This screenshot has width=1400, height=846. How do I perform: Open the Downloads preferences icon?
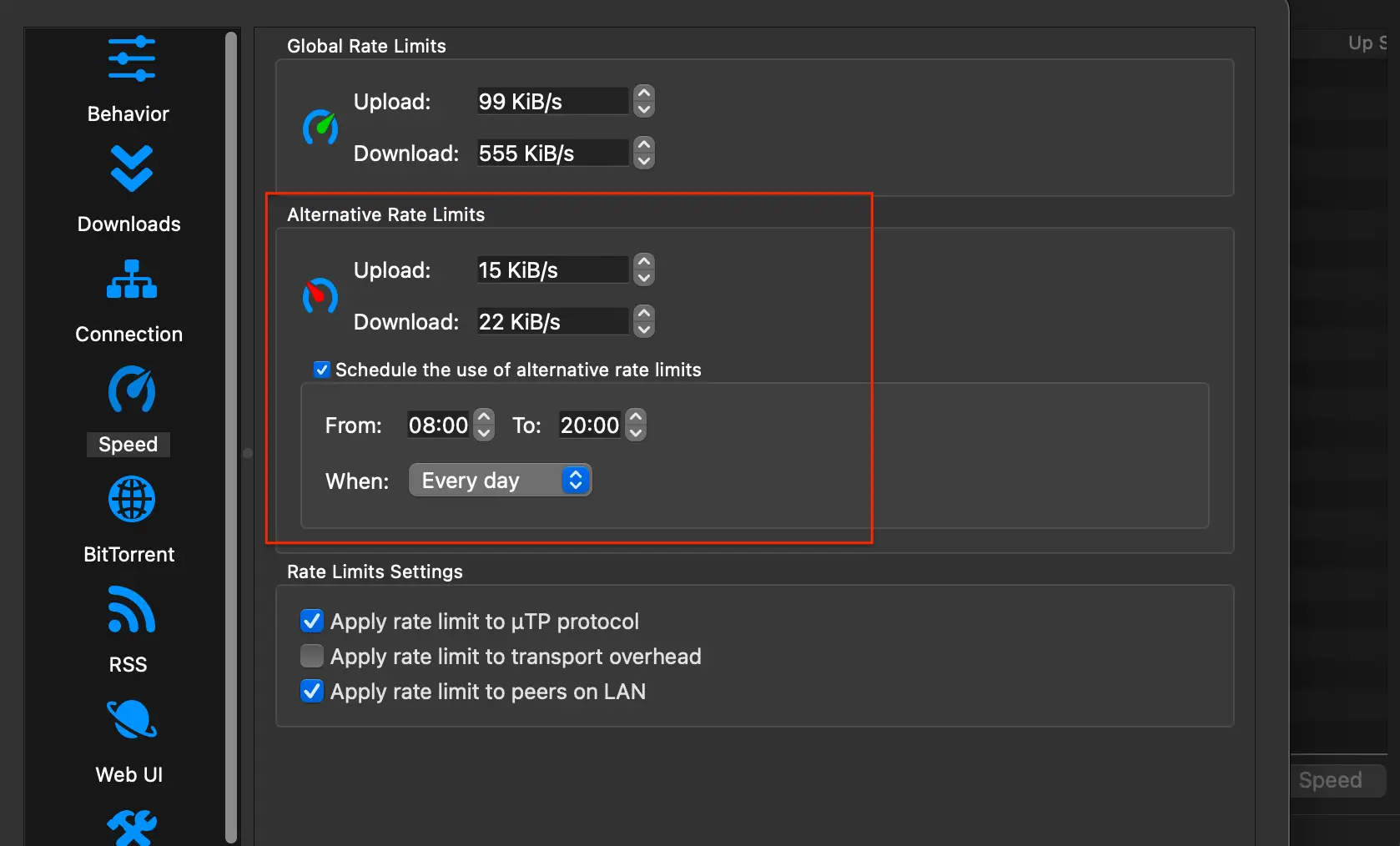point(132,169)
